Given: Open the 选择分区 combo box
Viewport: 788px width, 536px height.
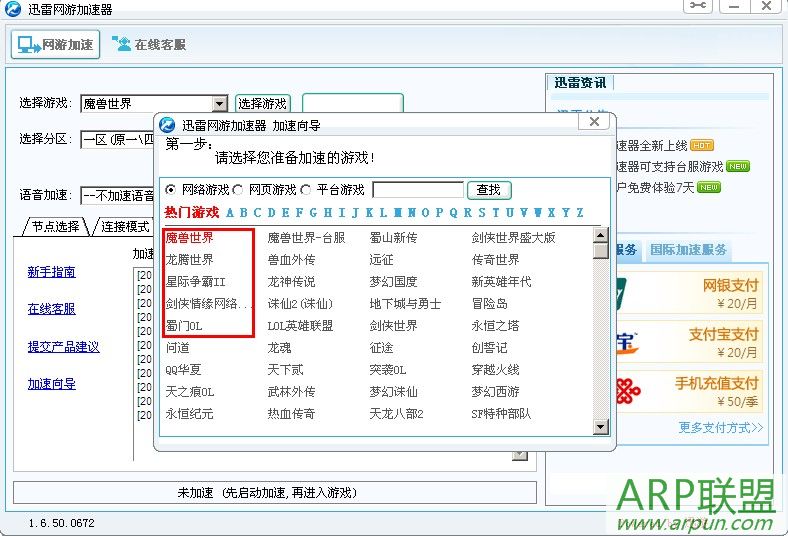Looking at the screenshot, I should pyautogui.click(x=118, y=139).
